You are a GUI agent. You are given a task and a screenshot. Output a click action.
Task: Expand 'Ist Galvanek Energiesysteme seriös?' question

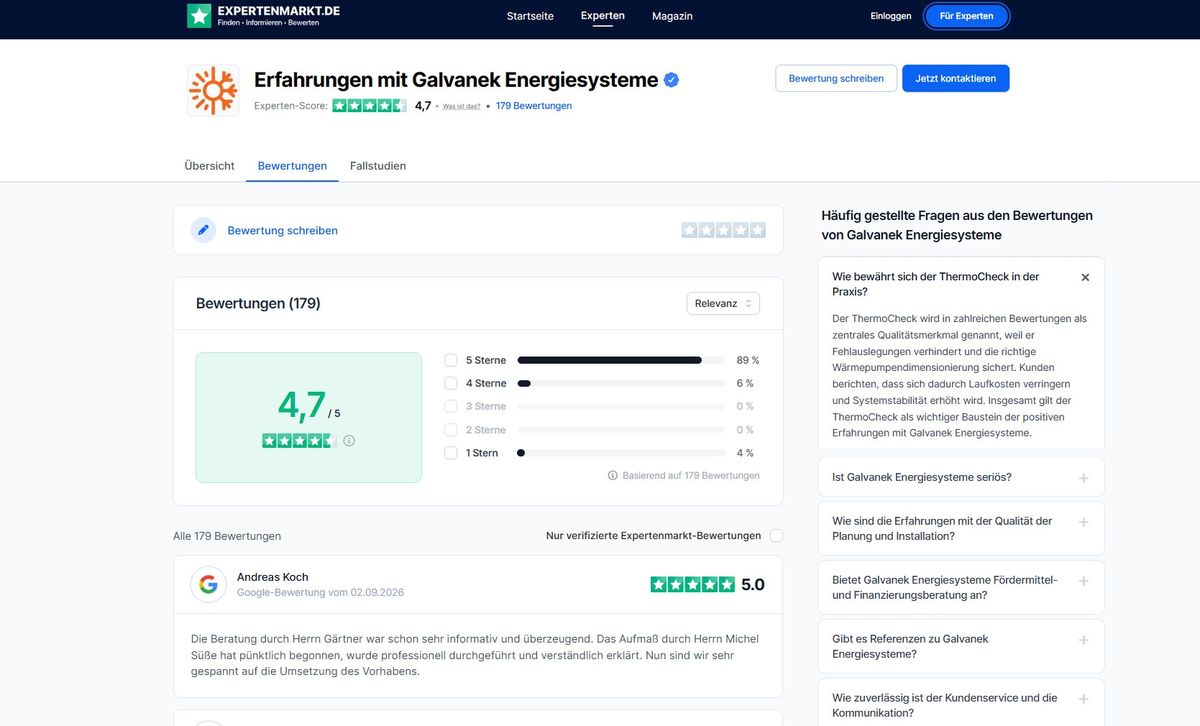point(961,478)
